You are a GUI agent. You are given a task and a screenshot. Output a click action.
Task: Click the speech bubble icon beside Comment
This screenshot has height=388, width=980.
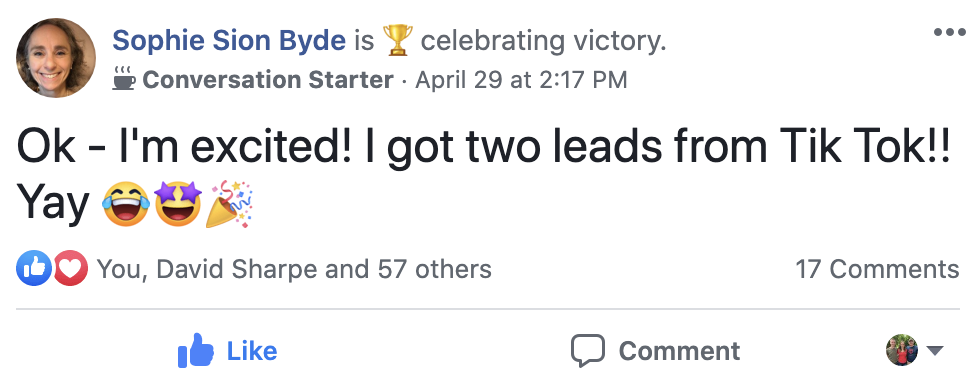tap(588, 351)
